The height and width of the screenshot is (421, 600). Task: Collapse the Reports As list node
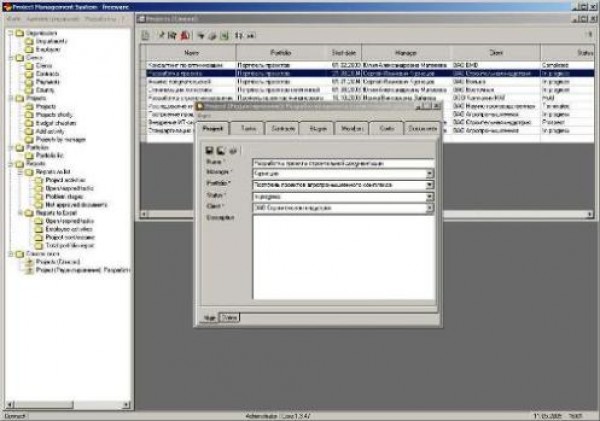click(21, 172)
